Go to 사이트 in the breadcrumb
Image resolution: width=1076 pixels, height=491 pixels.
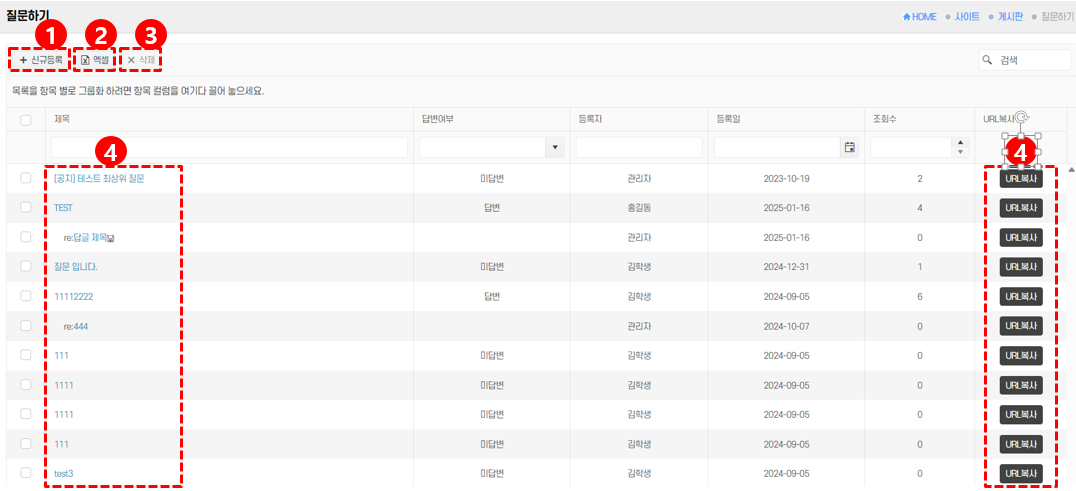click(967, 17)
